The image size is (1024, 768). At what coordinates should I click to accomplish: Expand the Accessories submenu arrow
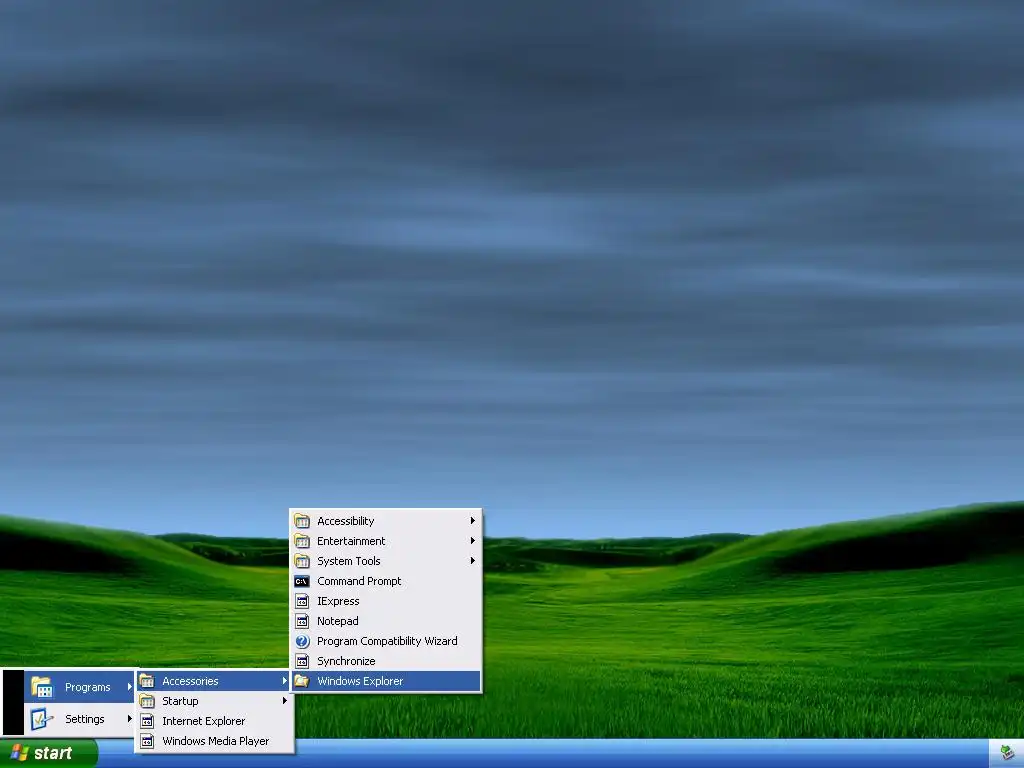285,680
